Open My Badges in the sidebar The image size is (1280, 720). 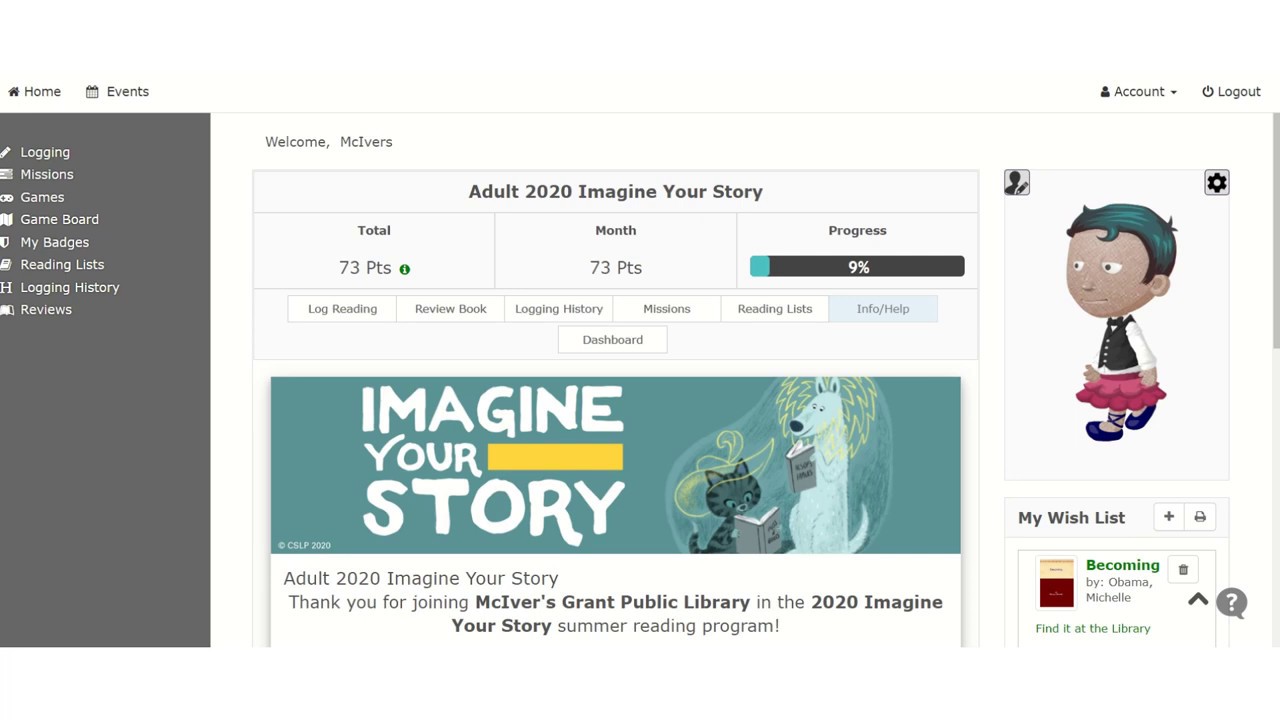click(54, 242)
